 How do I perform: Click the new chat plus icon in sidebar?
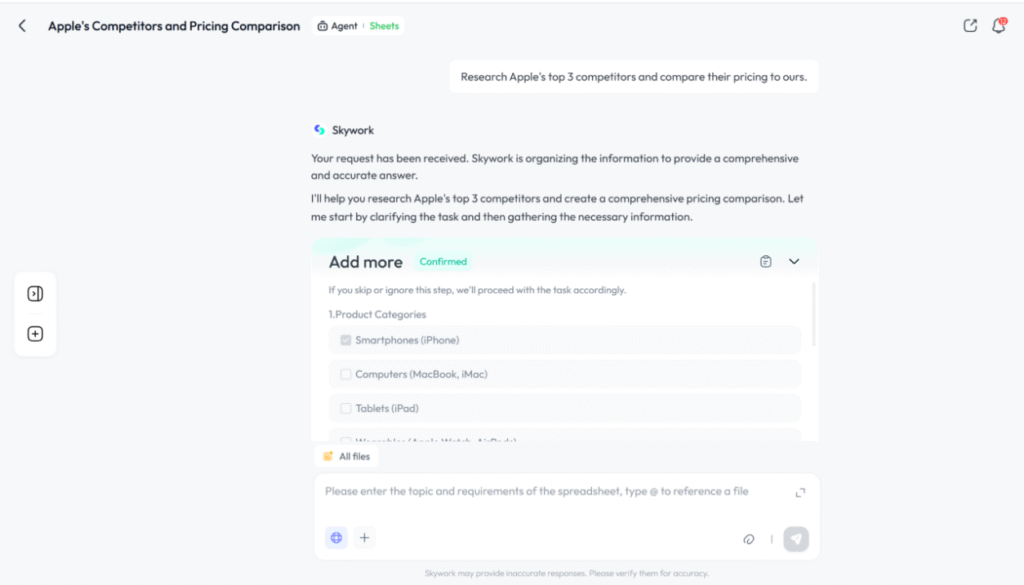point(35,334)
